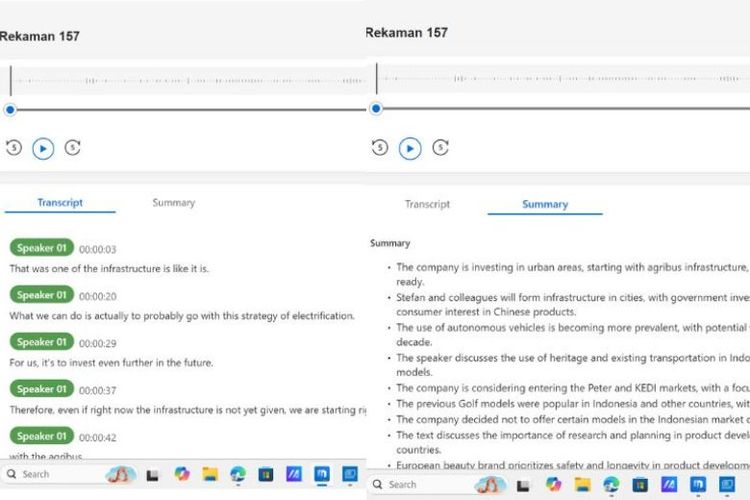
Task: Switch to Transcript tab in Summary view
Action: click(427, 204)
